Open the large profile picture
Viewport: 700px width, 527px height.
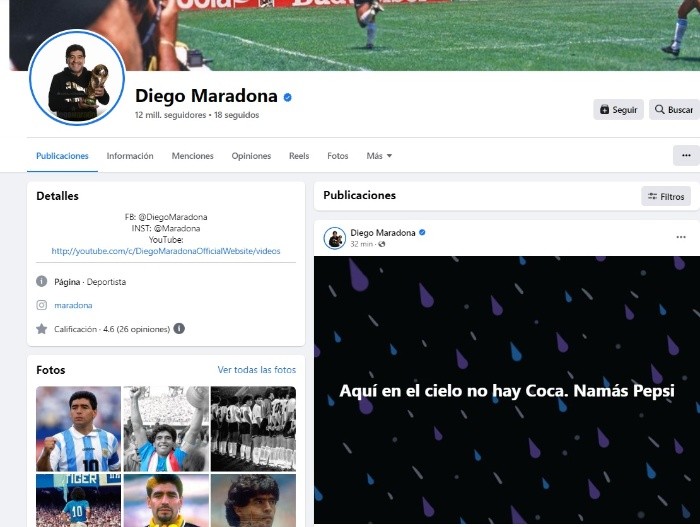[x=77, y=78]
